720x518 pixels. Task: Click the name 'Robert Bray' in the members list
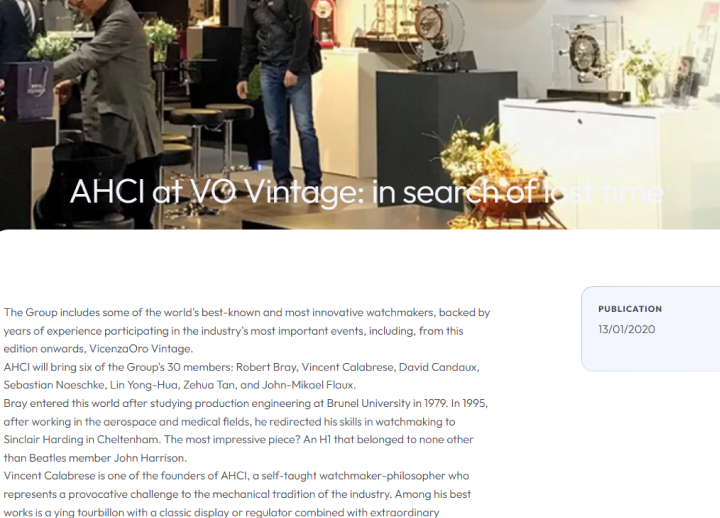tap(267, 367)
